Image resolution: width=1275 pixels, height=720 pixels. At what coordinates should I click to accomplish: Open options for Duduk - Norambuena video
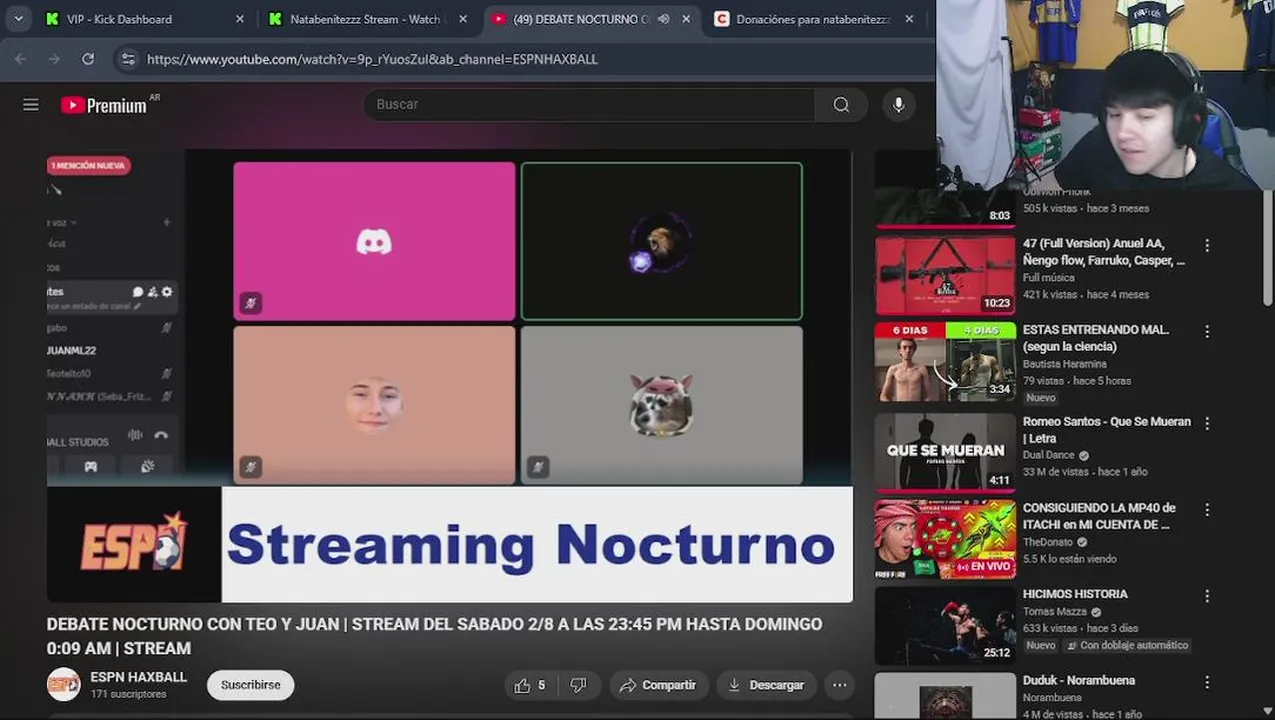1207,682
